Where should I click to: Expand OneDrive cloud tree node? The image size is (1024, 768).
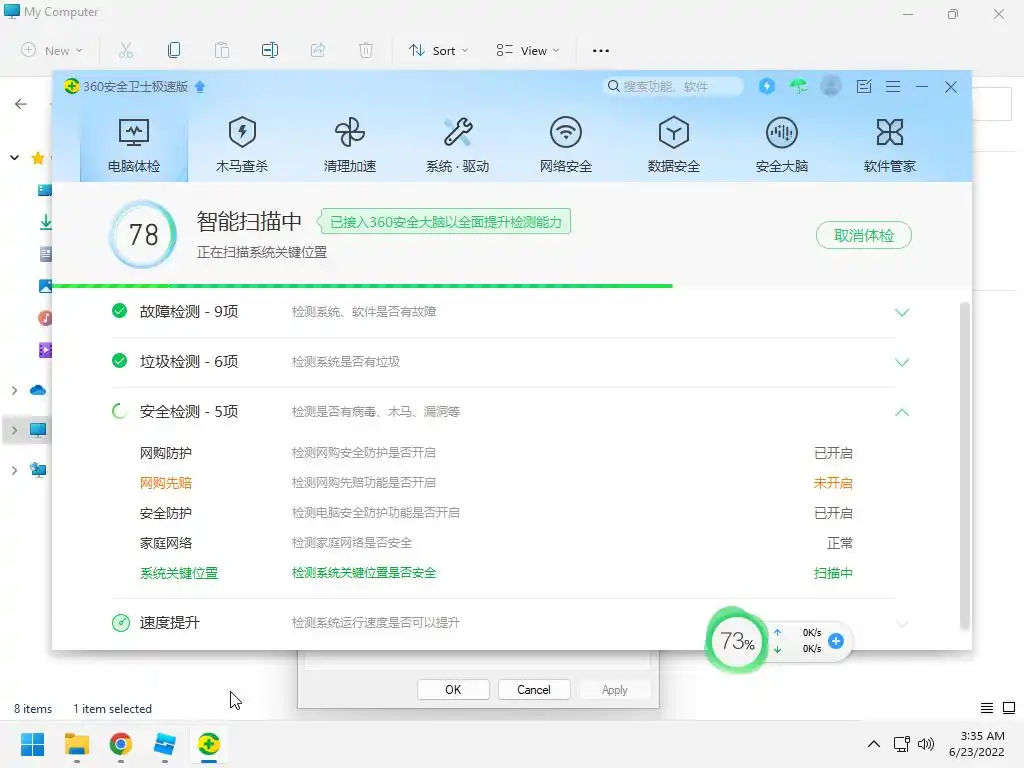click(14, 391)
